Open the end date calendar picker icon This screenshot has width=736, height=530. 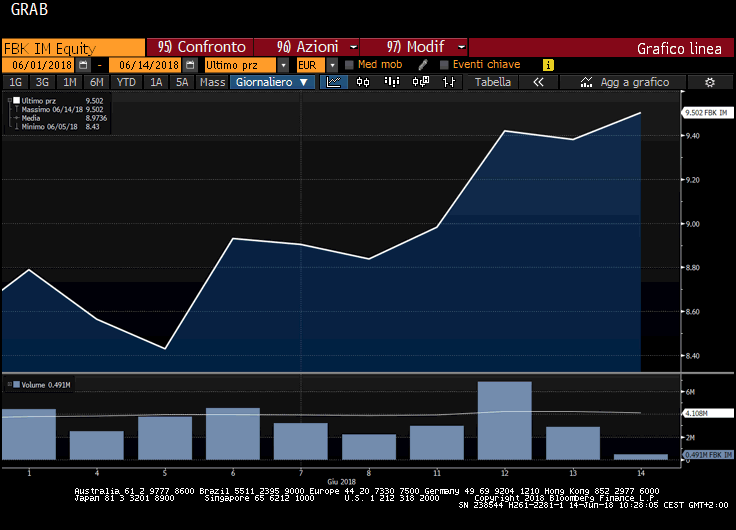click(x=190, y=65)
